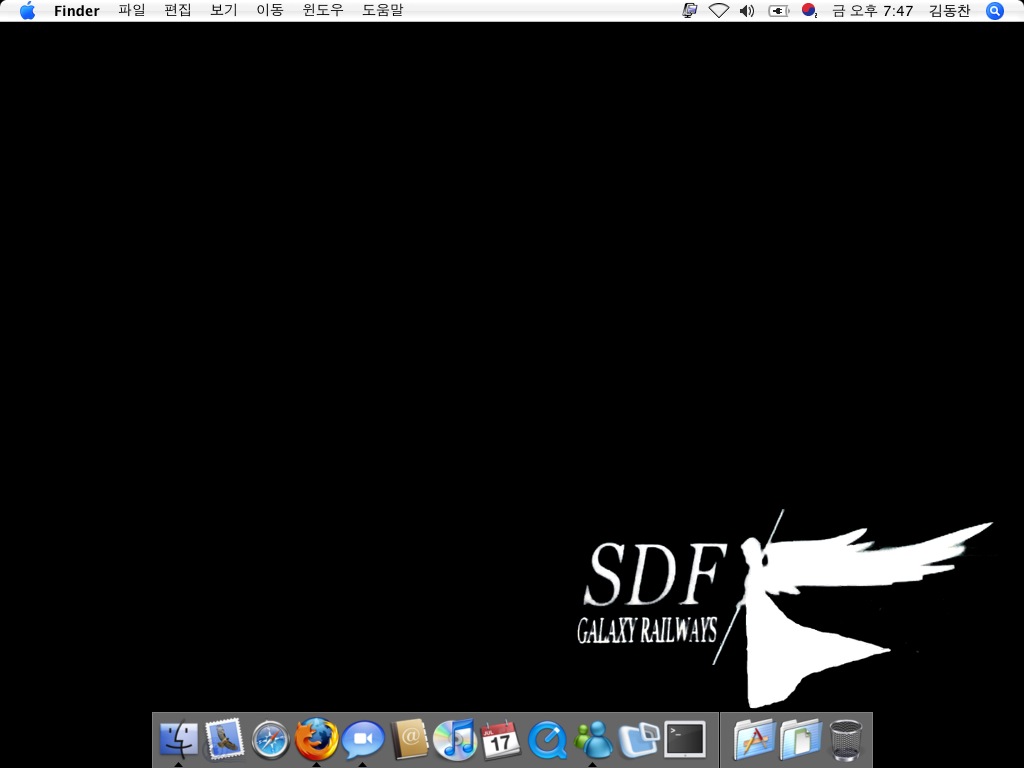
Task: Launch Terminal from the dock
Action: pos(685,740)
